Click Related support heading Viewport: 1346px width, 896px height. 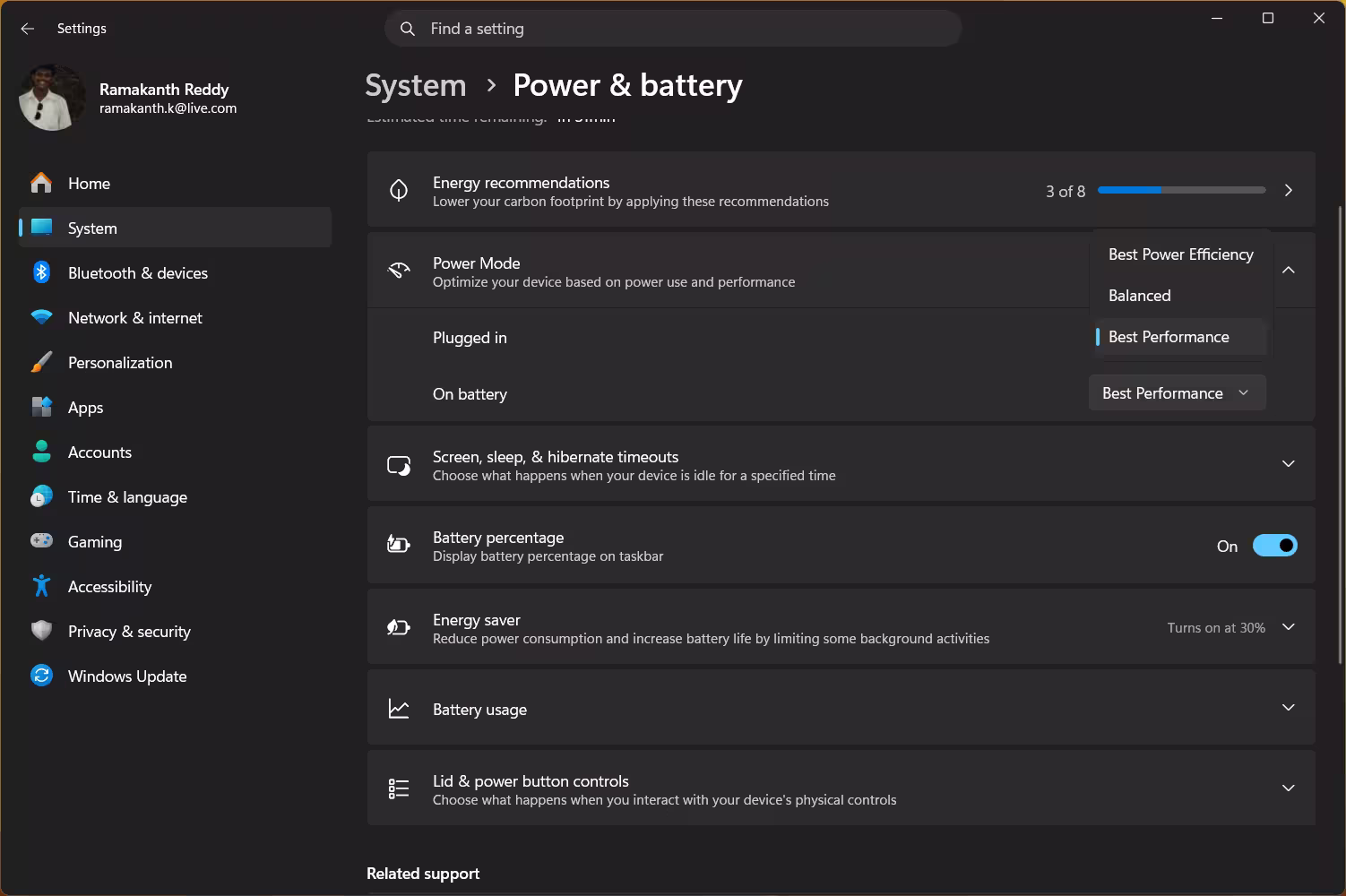click(x=423, y=874)
